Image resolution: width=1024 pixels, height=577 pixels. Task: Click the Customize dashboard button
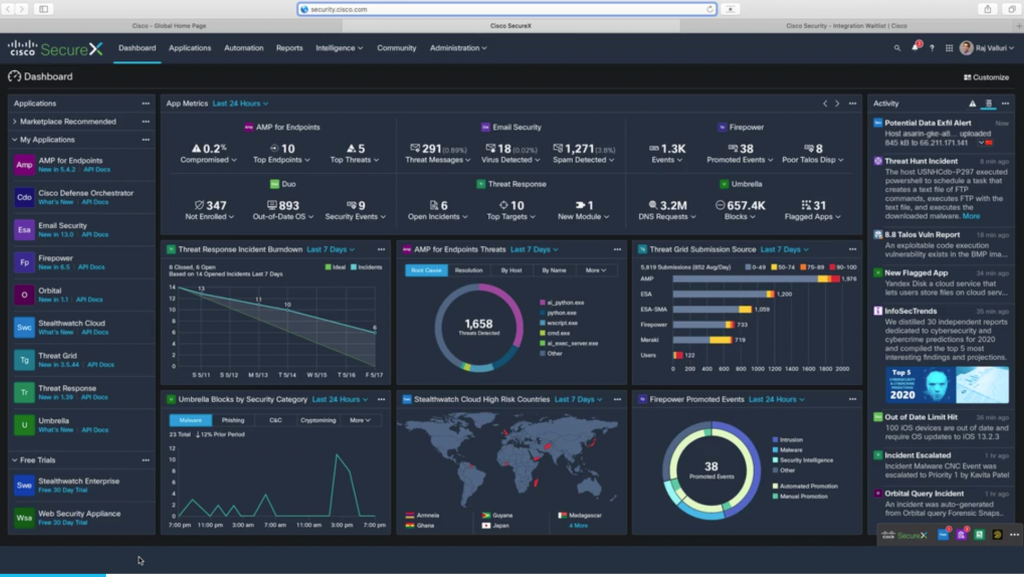[986, 77]
